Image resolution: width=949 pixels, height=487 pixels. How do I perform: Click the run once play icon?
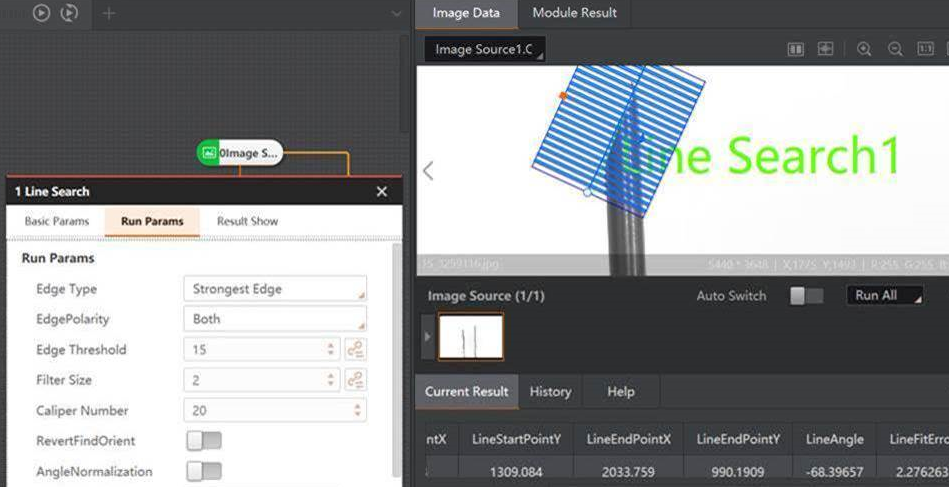(41, 13)
